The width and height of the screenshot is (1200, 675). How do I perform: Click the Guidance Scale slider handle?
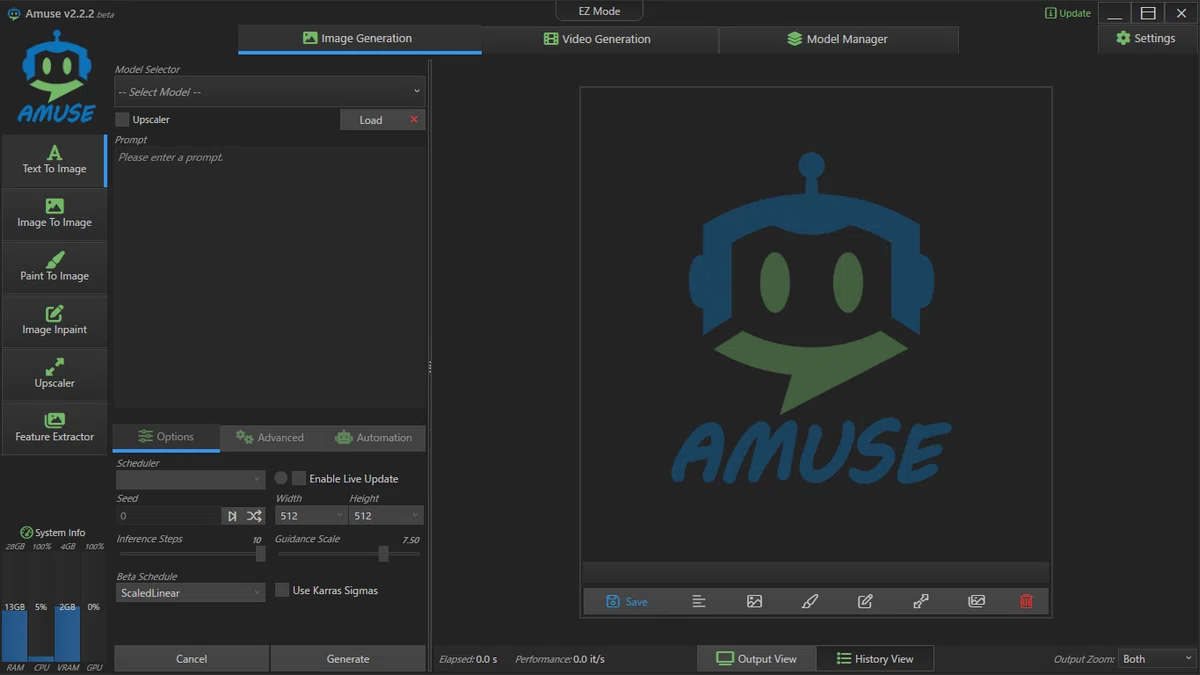(x=383, y=554)
